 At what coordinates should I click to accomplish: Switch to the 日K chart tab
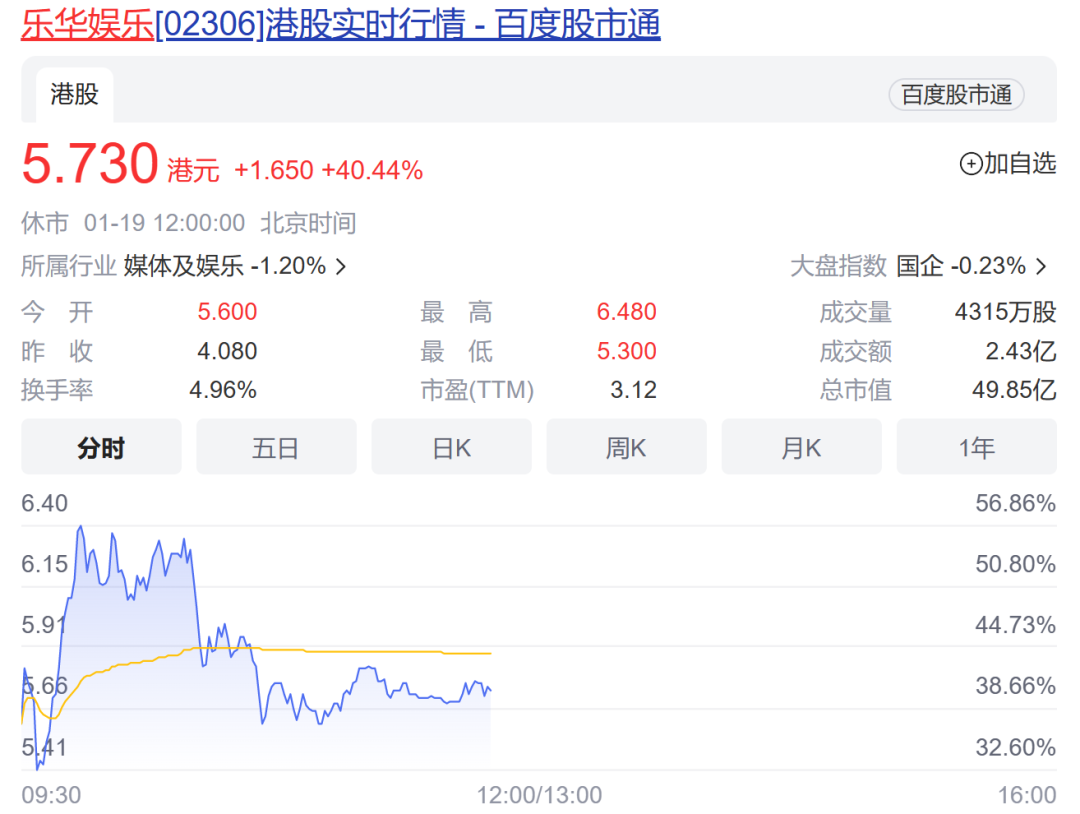pyautogui.click(x=451, y=447)
